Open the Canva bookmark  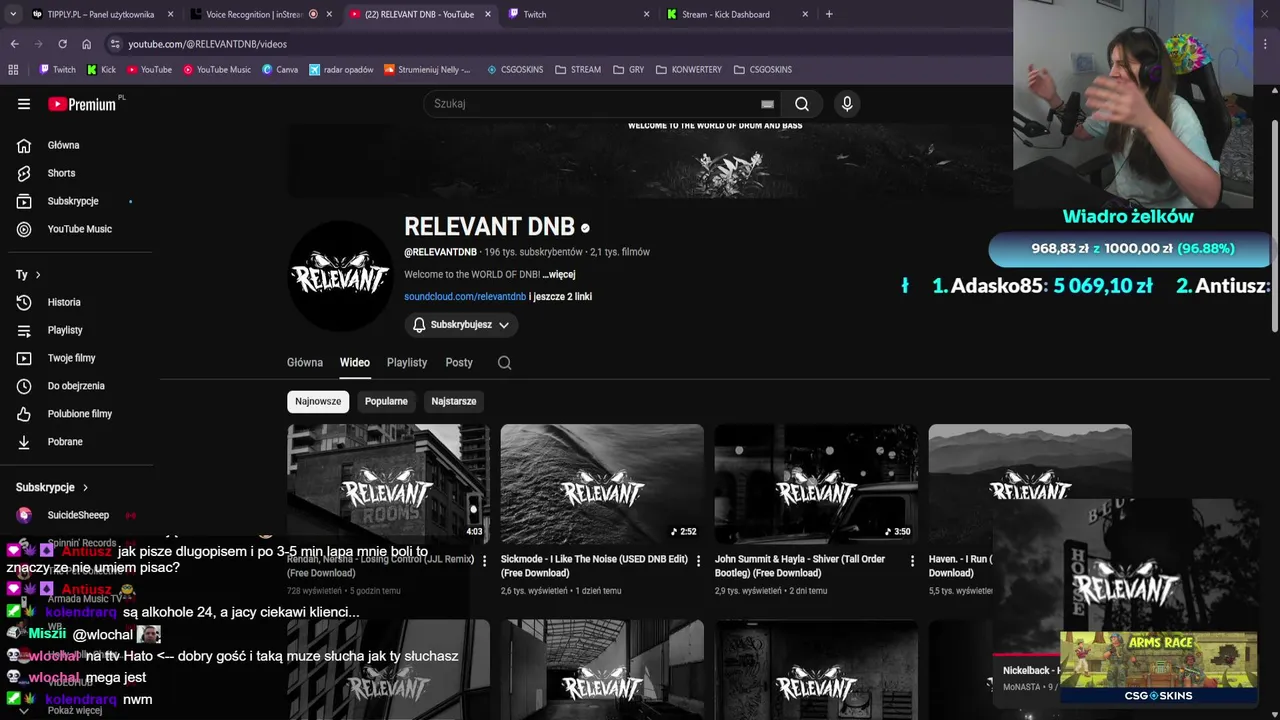tap(280, 70)
